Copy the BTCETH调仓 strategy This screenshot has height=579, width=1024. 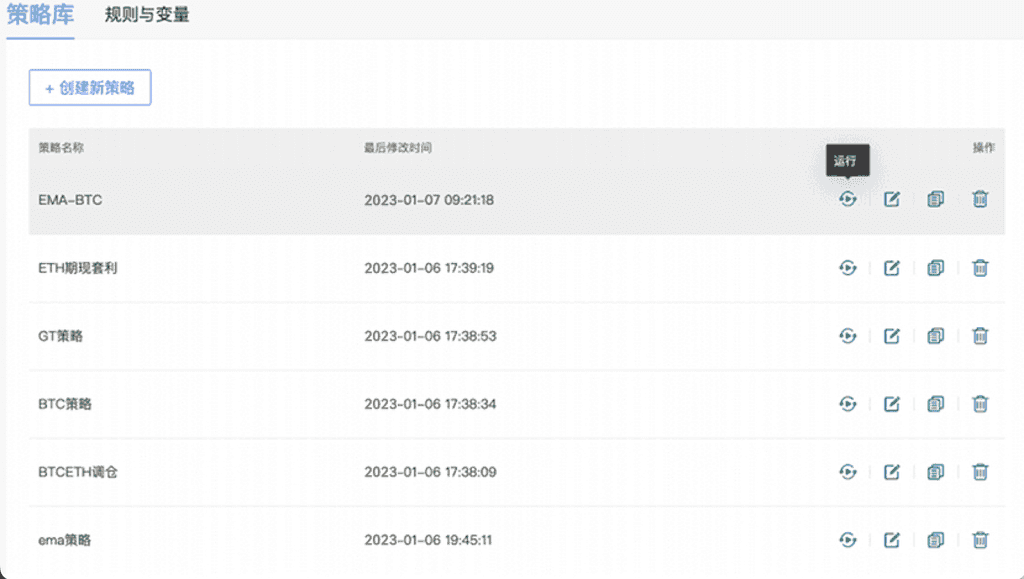tap(936, 472)
